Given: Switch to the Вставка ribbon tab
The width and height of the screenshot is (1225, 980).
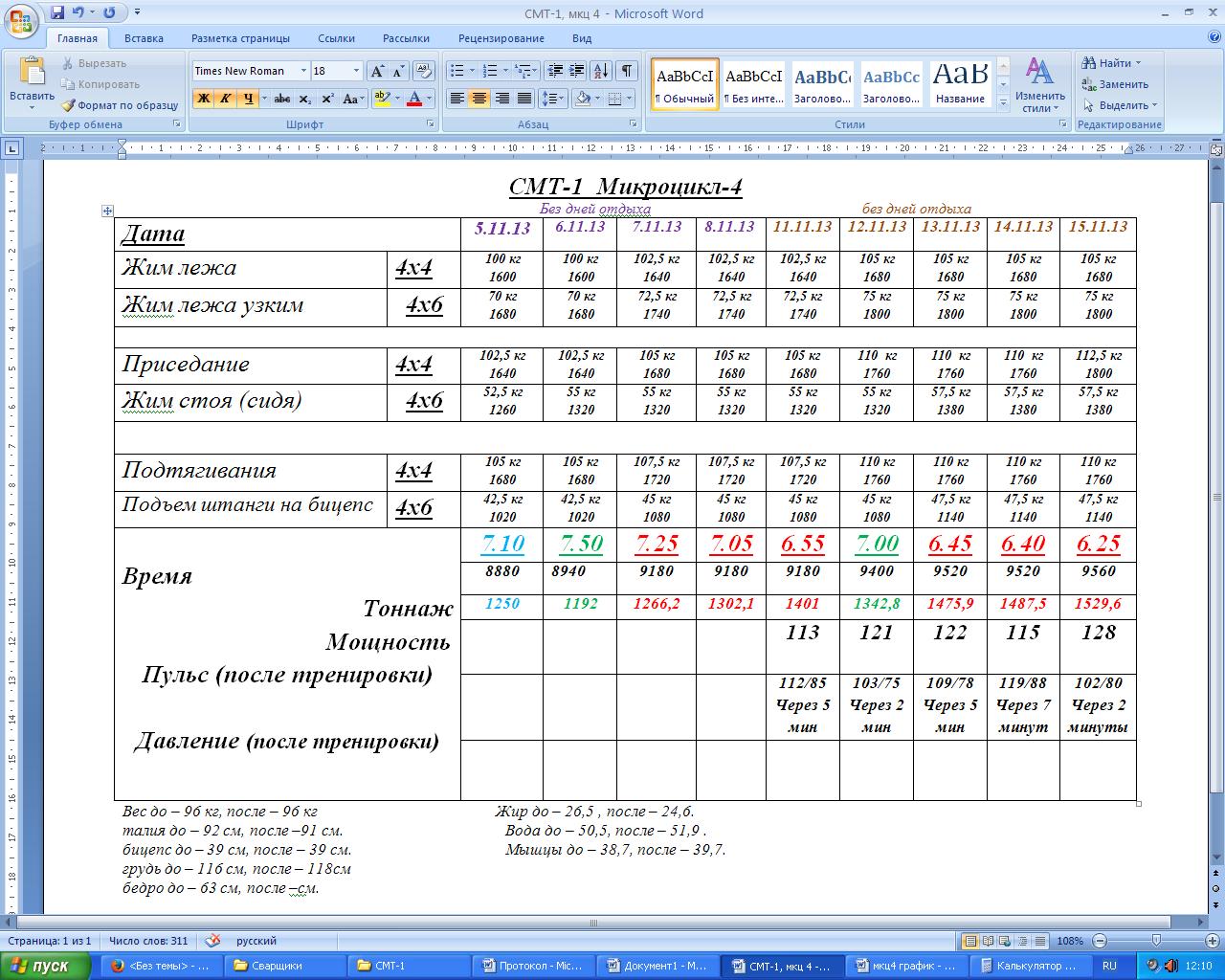Looking at the screenshot, I should (x=144, y=38).
